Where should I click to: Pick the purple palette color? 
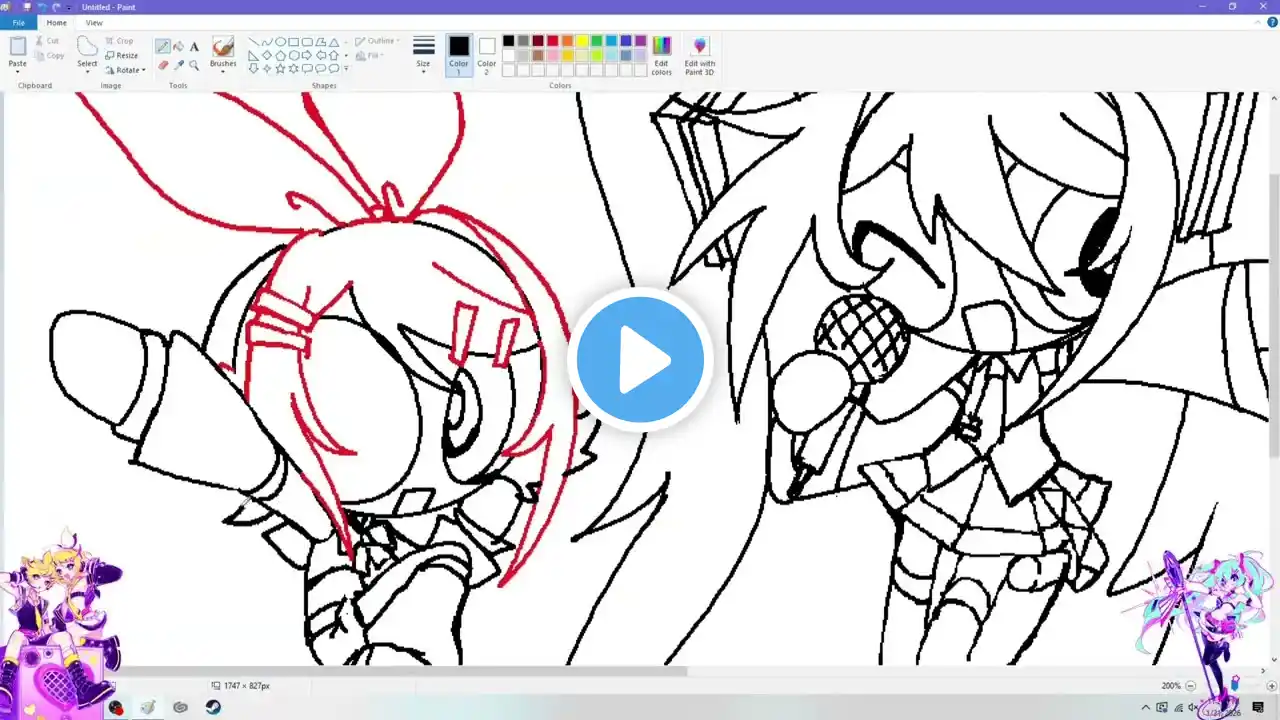[x=641, y=41]
